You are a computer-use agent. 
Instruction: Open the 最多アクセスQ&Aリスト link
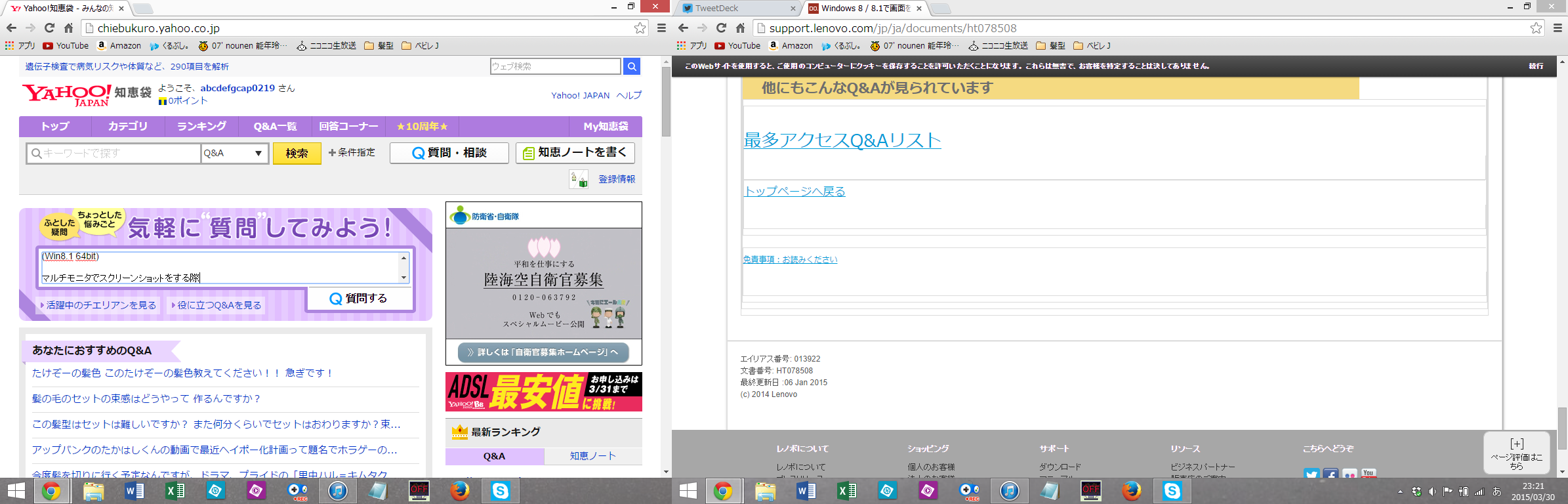[x=842, y=140]
